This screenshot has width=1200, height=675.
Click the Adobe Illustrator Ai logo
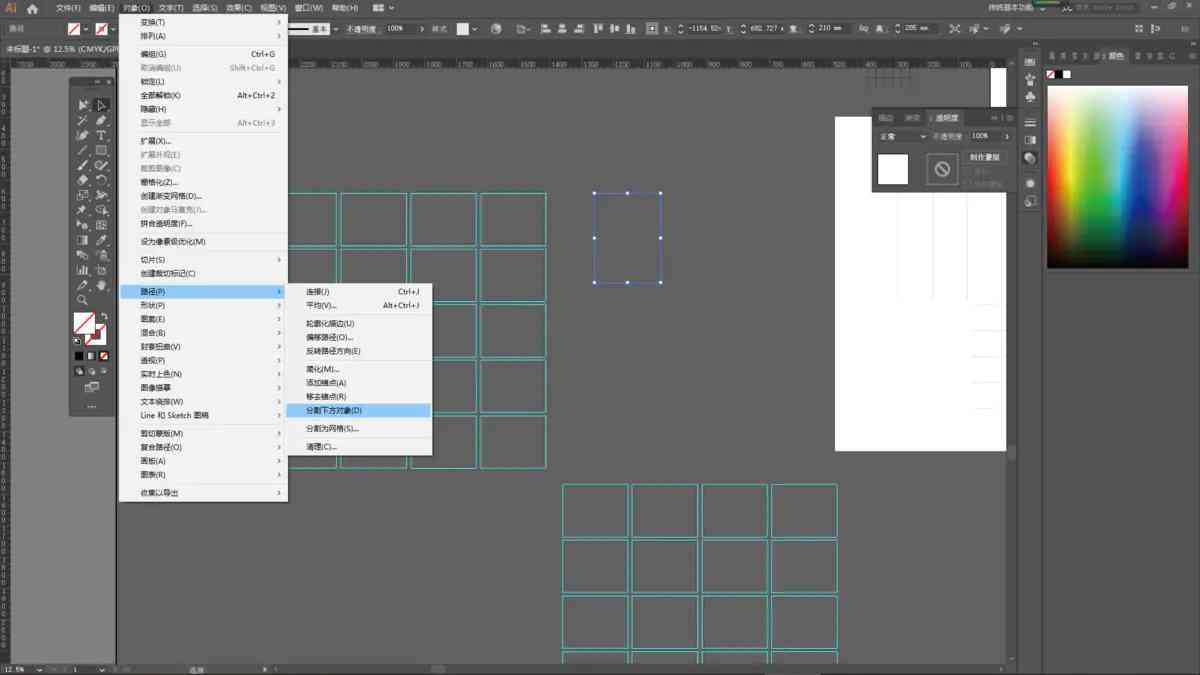11,8
